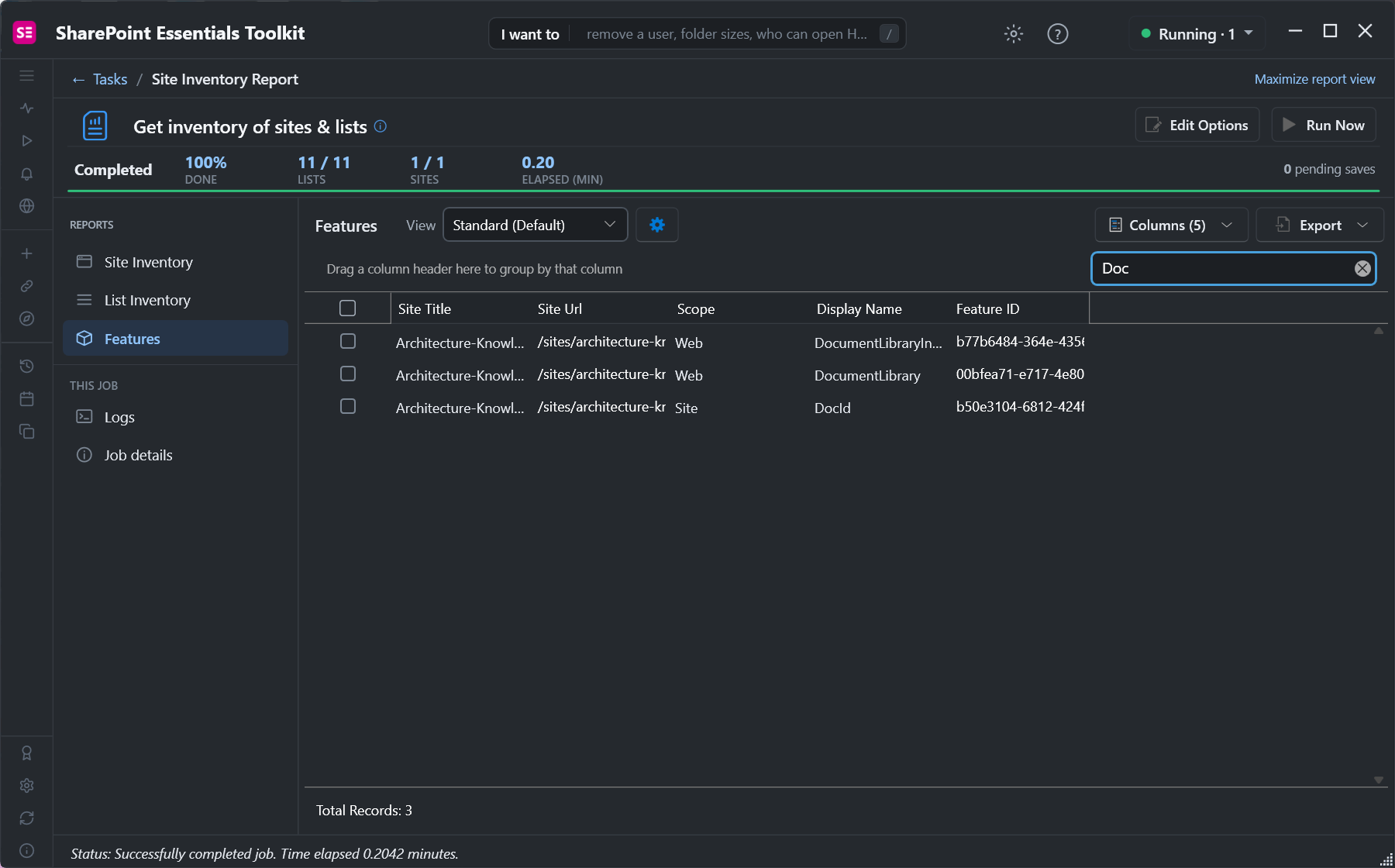Screen dimensions: 1395x868
Task: Click the activity pulse icon in sidebar
Action: pyautogui.click(x=26, y=108)
